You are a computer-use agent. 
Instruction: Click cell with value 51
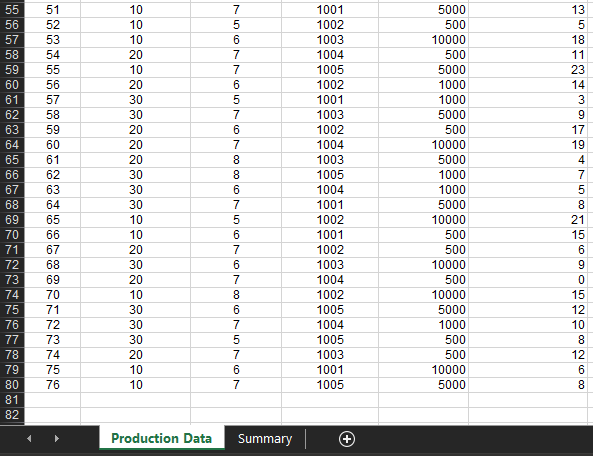point(53,10)
